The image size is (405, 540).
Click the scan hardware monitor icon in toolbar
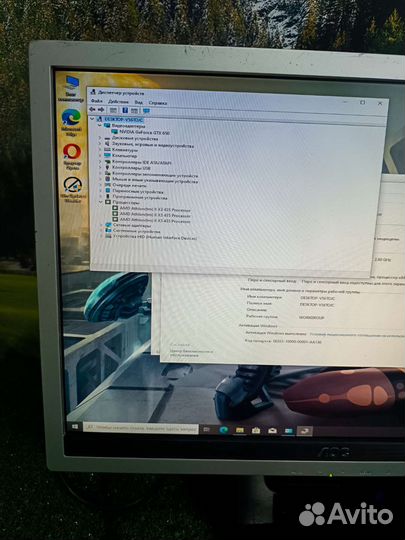coord(146,111)
